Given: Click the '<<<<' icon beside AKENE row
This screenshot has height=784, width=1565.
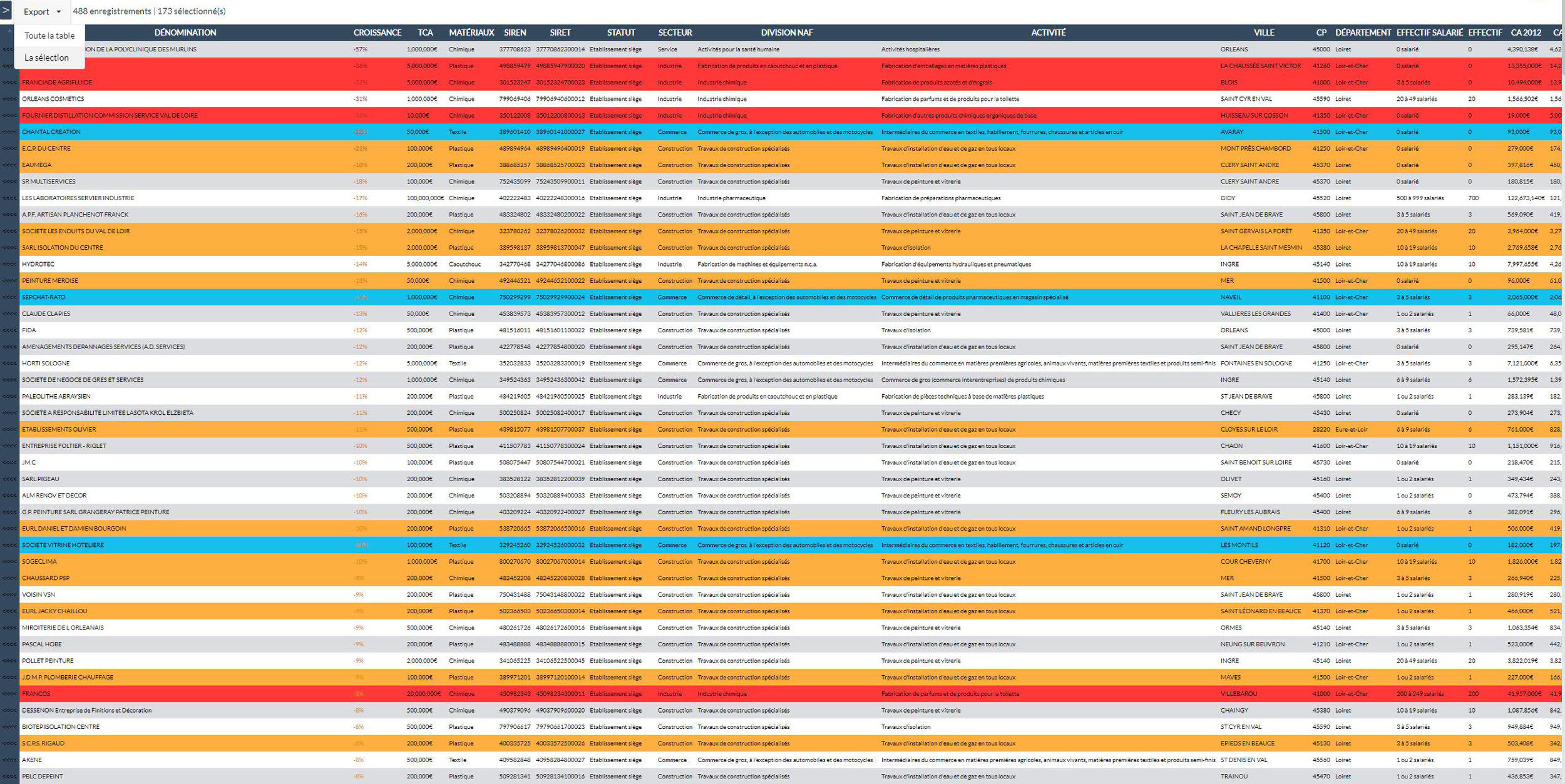Looking at the screenshot, I should (x=9, y=760).
